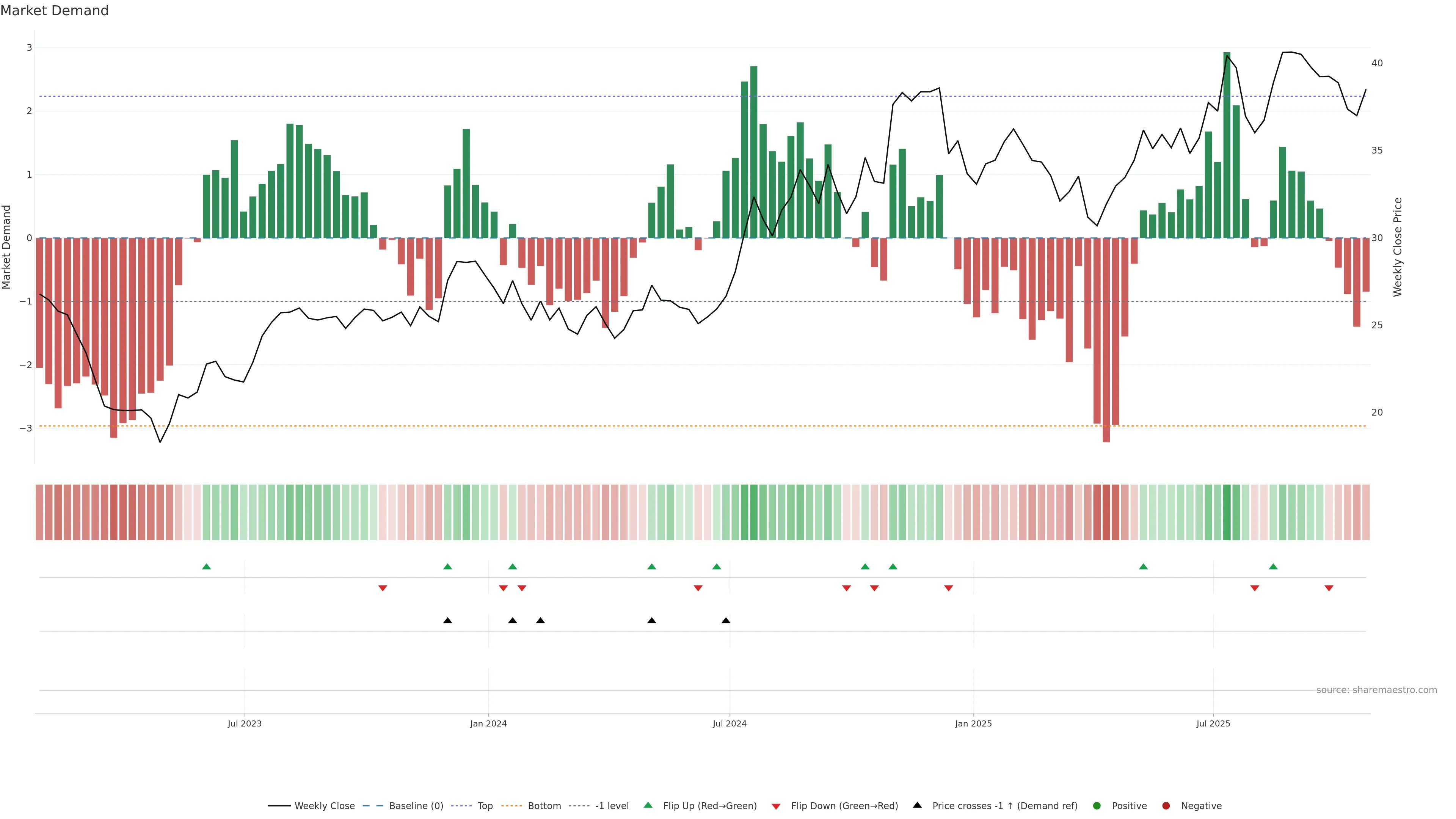Click the first green Flip Up marker before Jul 2023

(206, 566)
